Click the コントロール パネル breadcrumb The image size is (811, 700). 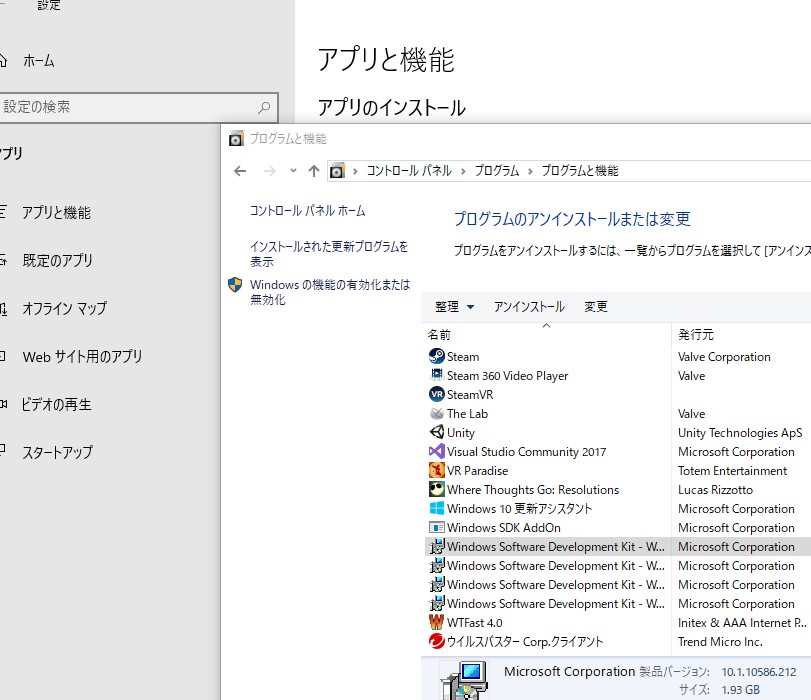(x=409, y=171)
